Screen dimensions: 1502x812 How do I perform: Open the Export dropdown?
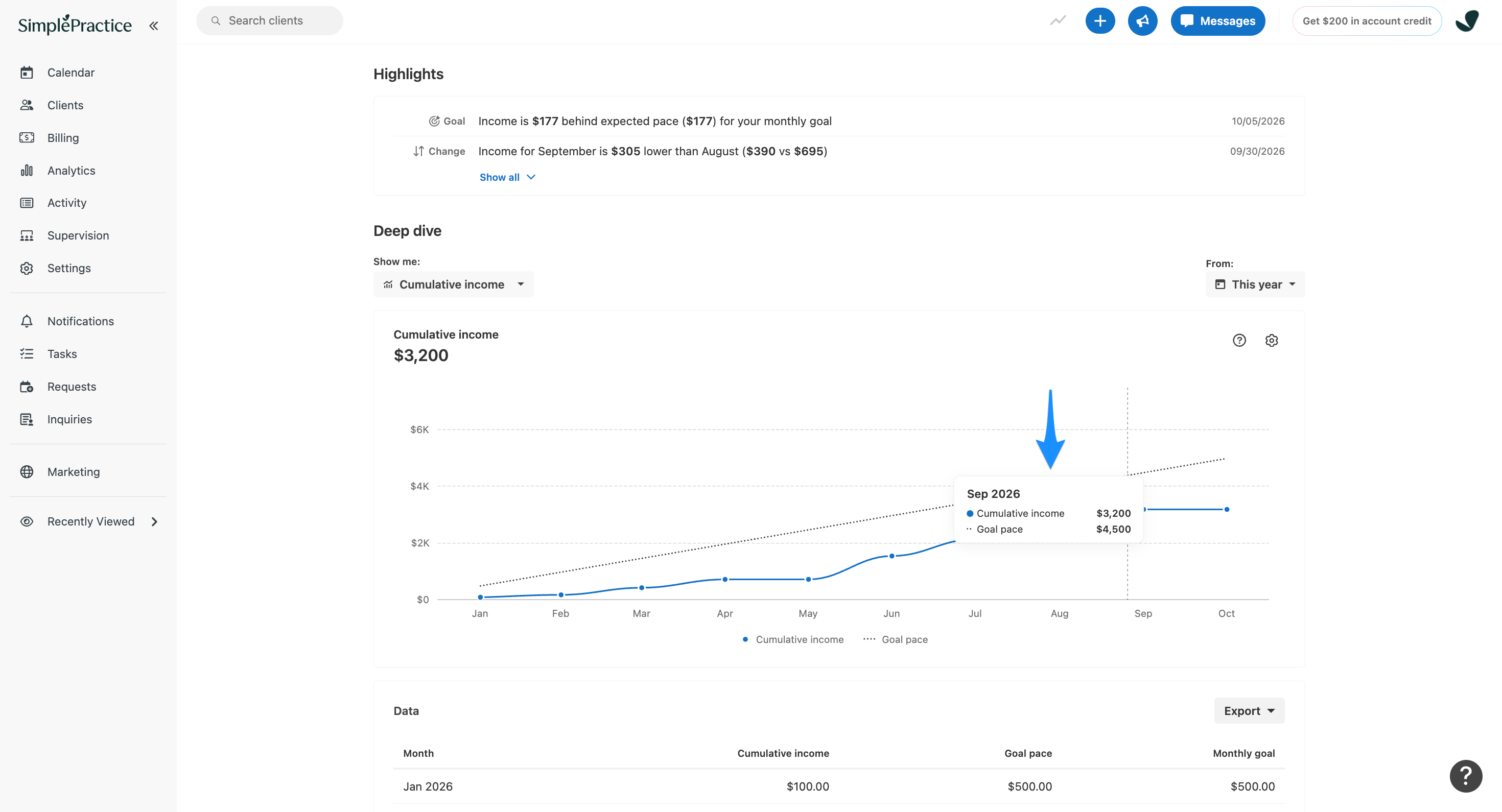coord(1249,710)
